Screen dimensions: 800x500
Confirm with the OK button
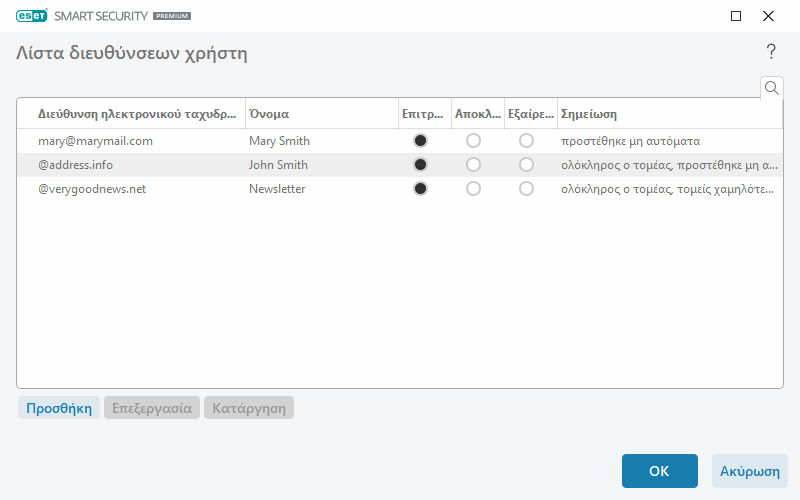(x=659, y=471)
